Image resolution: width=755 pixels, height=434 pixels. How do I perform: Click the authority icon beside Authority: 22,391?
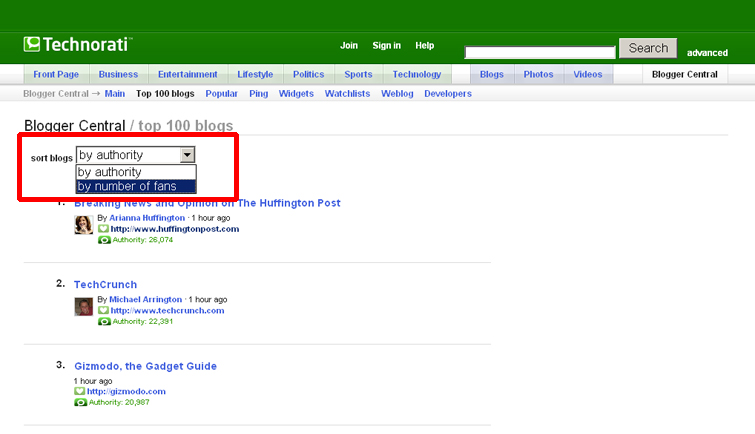pos(104,321)
